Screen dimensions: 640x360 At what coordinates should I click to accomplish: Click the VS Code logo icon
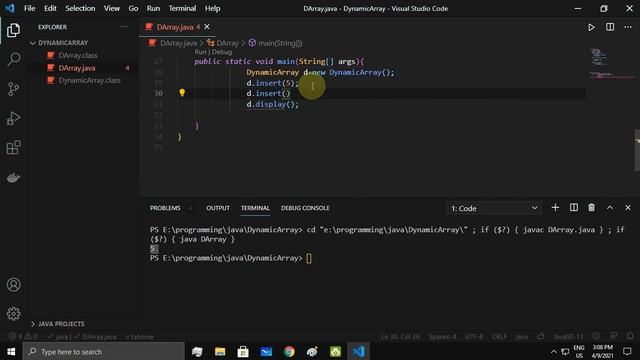[9, 8]
